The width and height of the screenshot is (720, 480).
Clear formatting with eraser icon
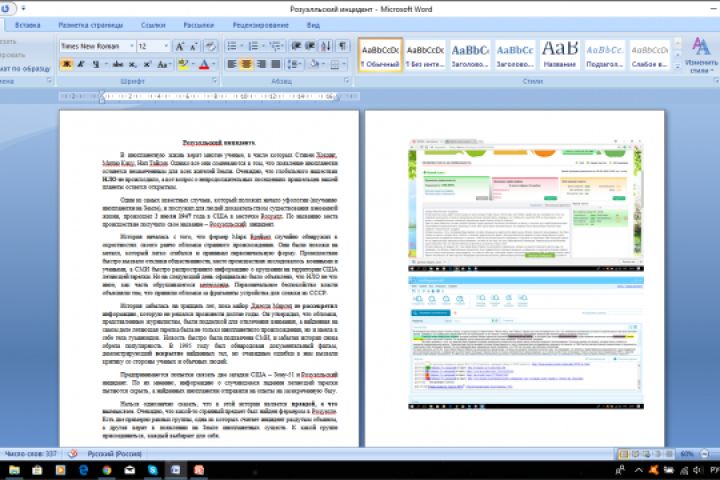click(210, 46)
